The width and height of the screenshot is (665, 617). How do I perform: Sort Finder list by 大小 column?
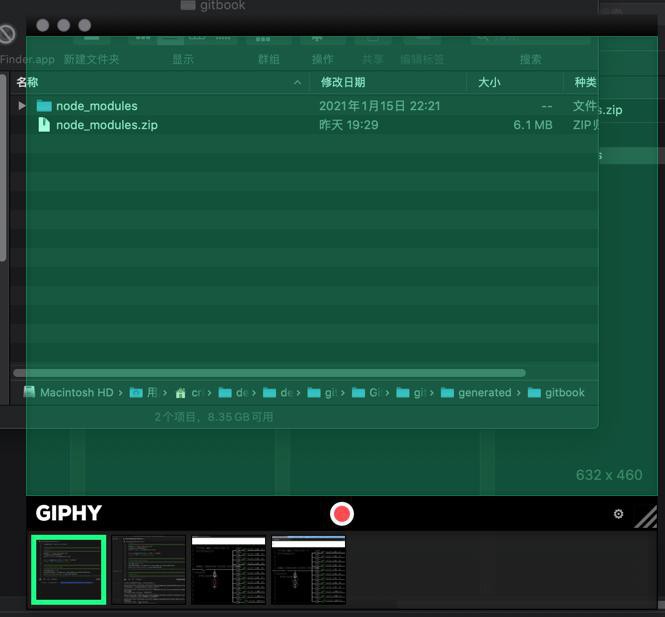[489, 82]
